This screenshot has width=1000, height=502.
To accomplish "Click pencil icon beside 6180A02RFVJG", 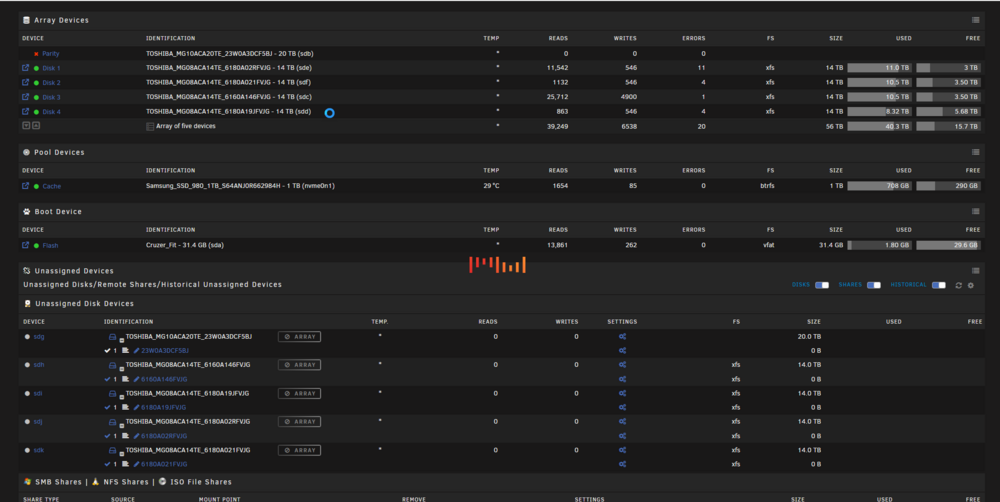I will coord(136,436).
